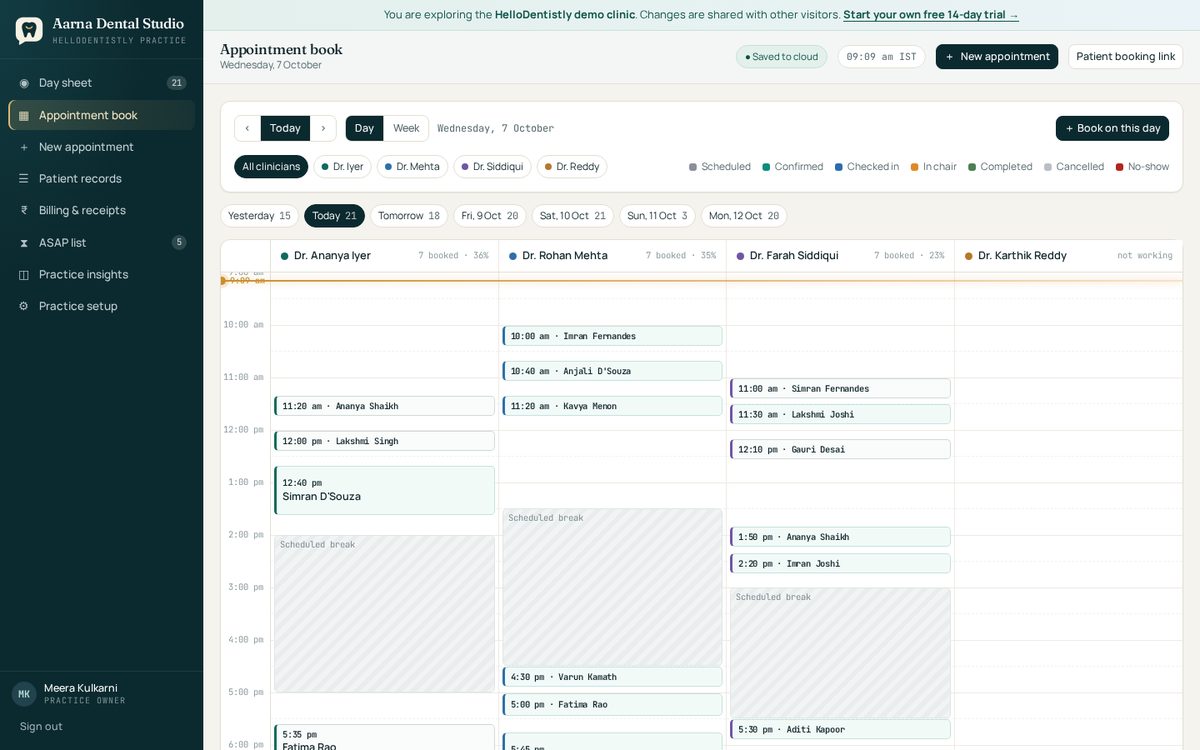
Task: Select the Fri, 9 Oct date tab
Action: pyautogui.click(x=490, y=216)
